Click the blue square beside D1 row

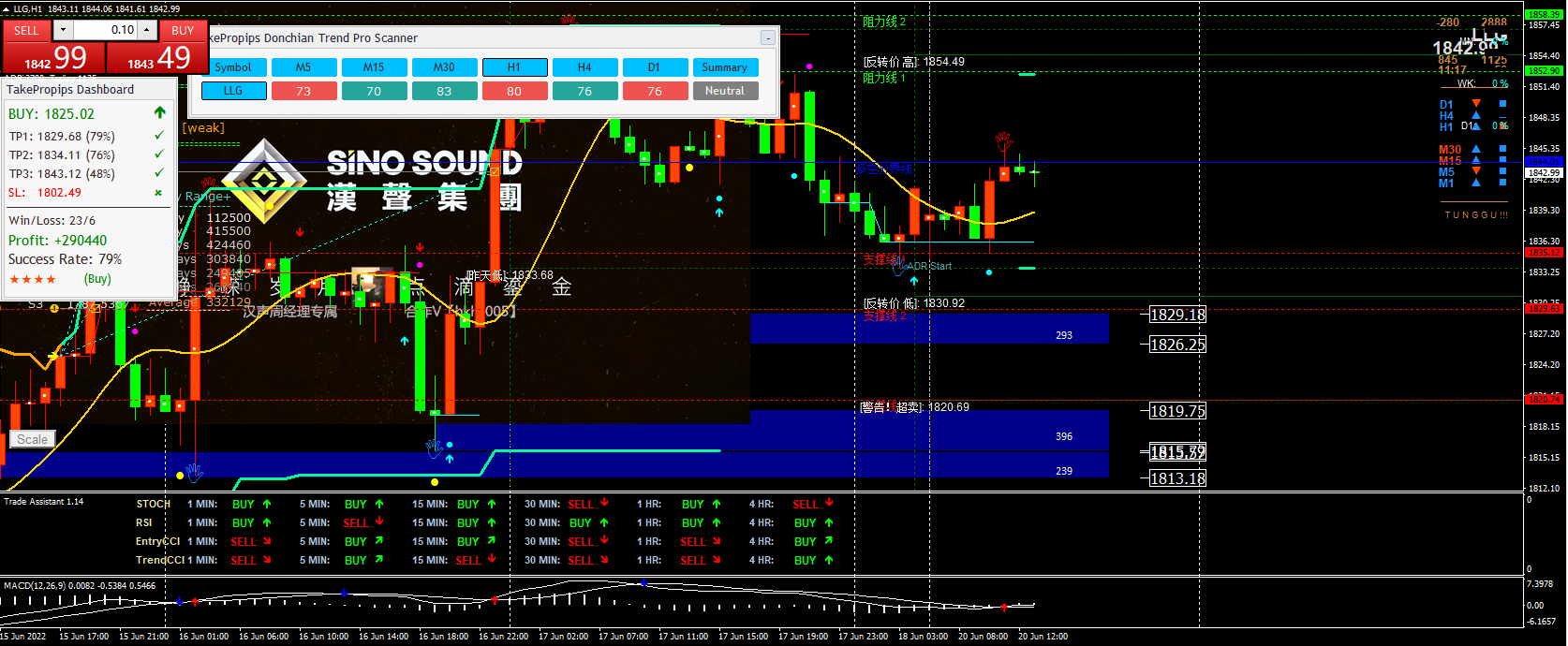1502,104
